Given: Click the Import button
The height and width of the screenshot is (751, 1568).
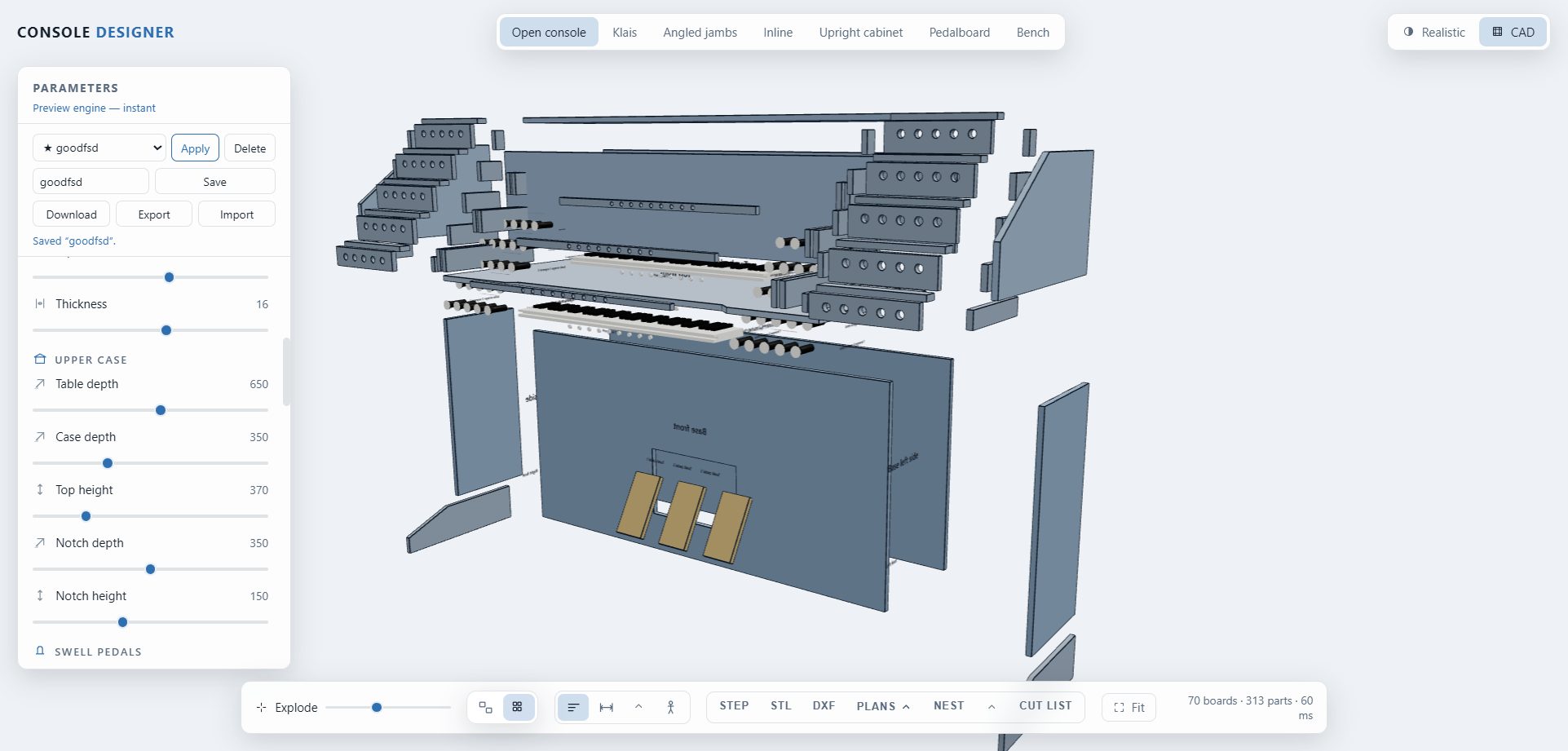Looking at the screenshot, I should [x=237, y=214].
